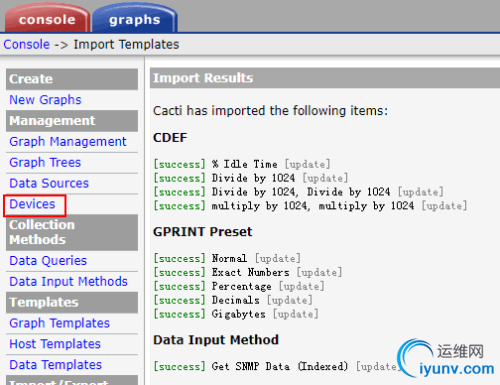
Task: Go to Graph Management
Action: 68,142
